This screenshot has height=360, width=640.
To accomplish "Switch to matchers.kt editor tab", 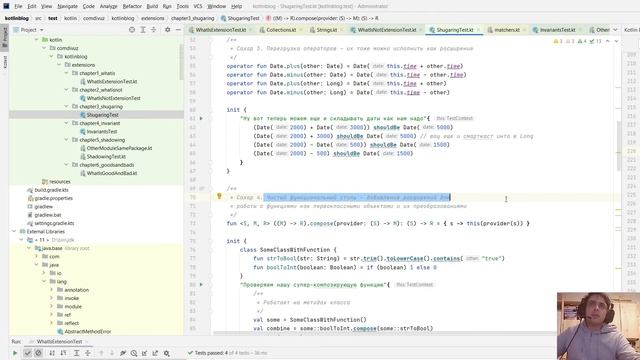I will 507,30.
